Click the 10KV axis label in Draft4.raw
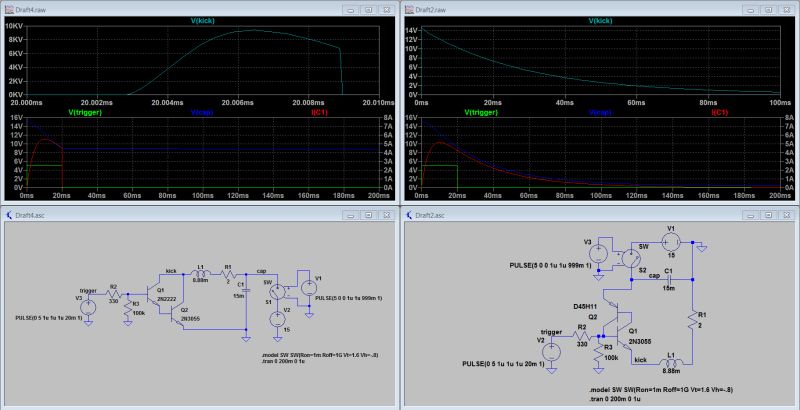The image size is (800, 410). point(13,25)
